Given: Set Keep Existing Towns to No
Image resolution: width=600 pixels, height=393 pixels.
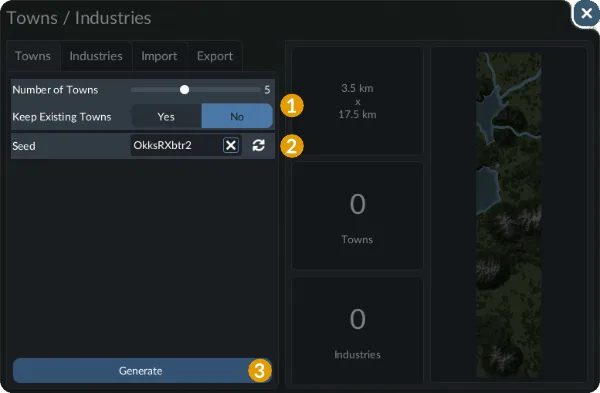Looking at the screenshot, I should 237,117.
